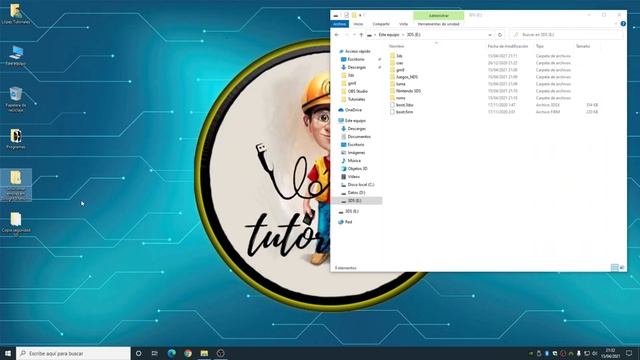The height and width of the screenshot is (360, 640).
Task: Click the Cortana circle on the taskbar
Action: (x=138, y=353)
